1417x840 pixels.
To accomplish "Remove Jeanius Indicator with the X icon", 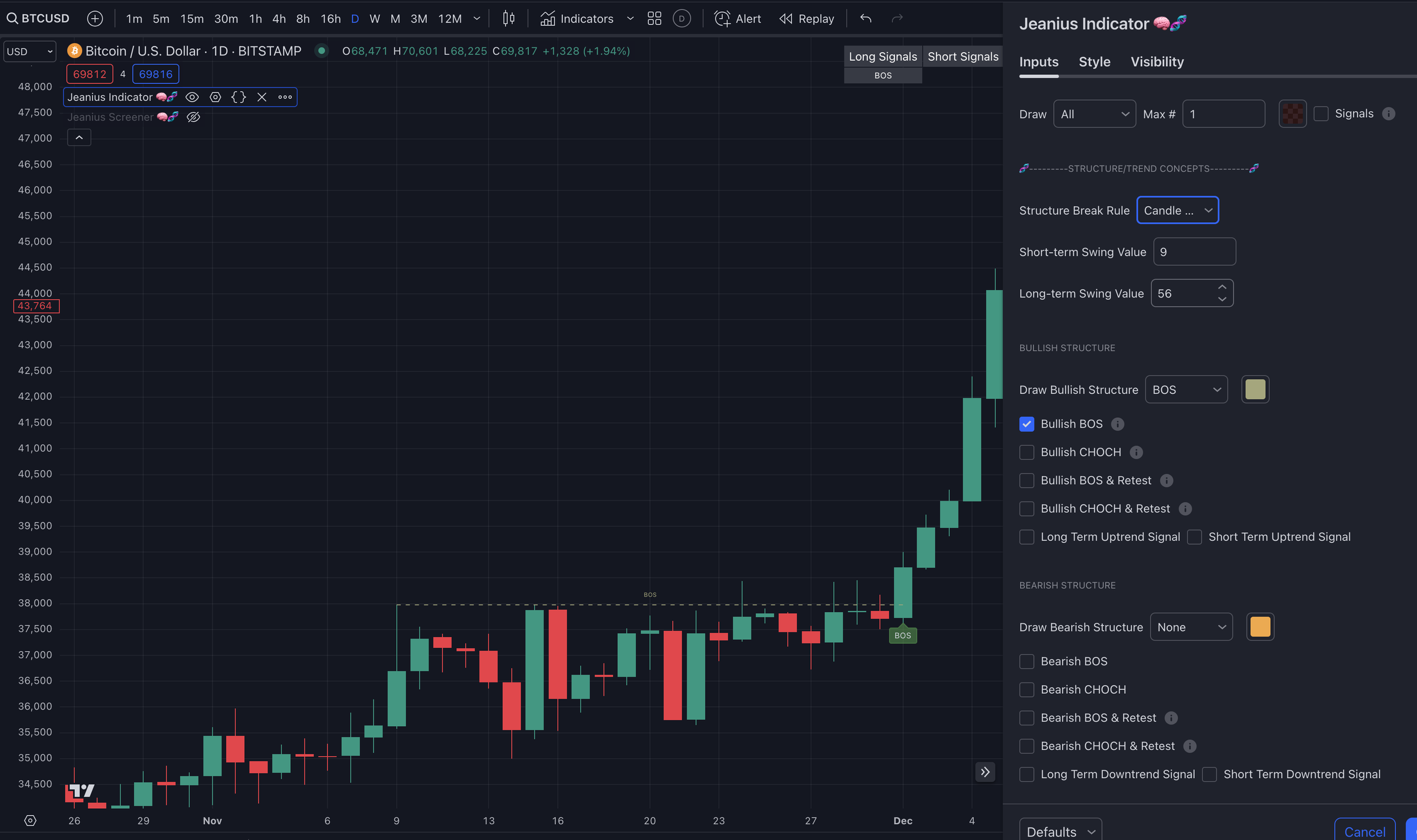I will tap(262, 97).
